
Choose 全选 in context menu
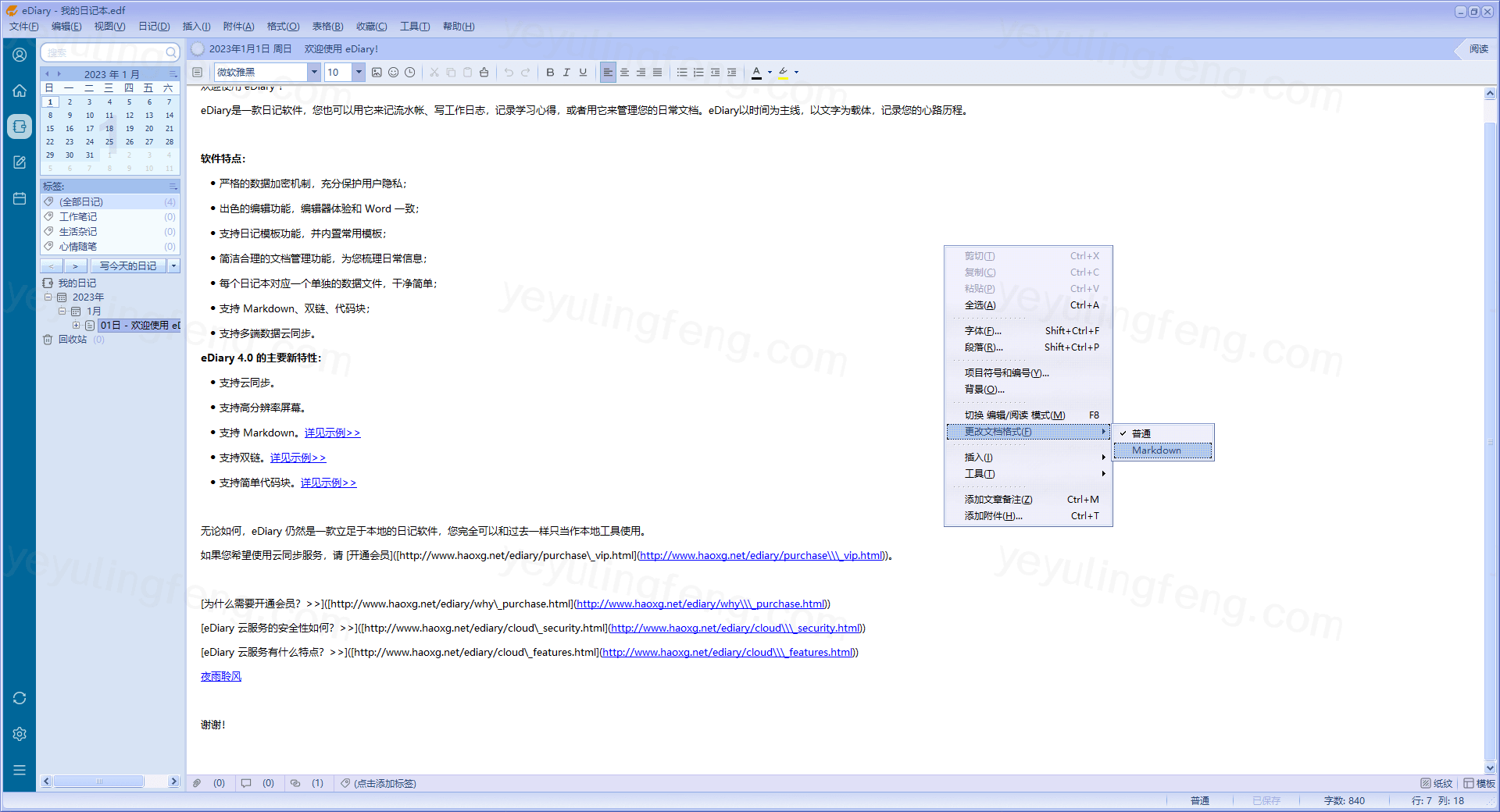pyautogui.click(x=1028, y=305)
